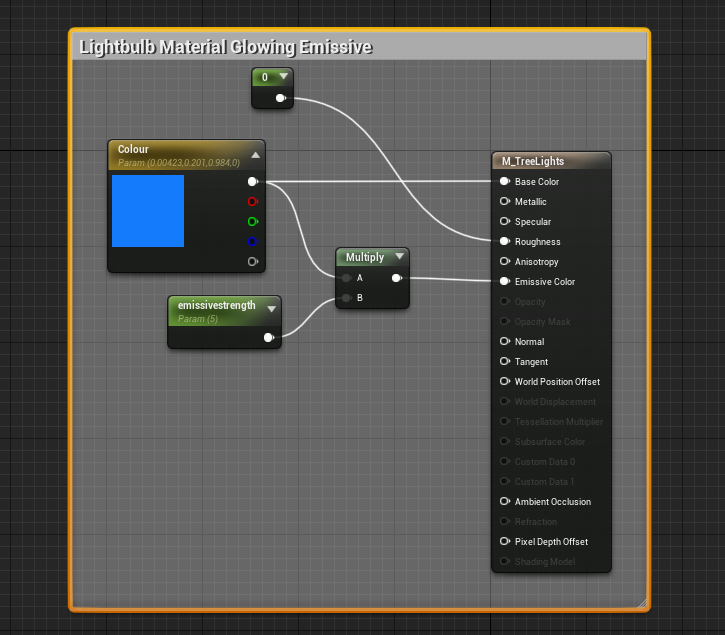
Task: Click the disabled Tessellation Multiplier pin
Action: (x=504, y=421)
